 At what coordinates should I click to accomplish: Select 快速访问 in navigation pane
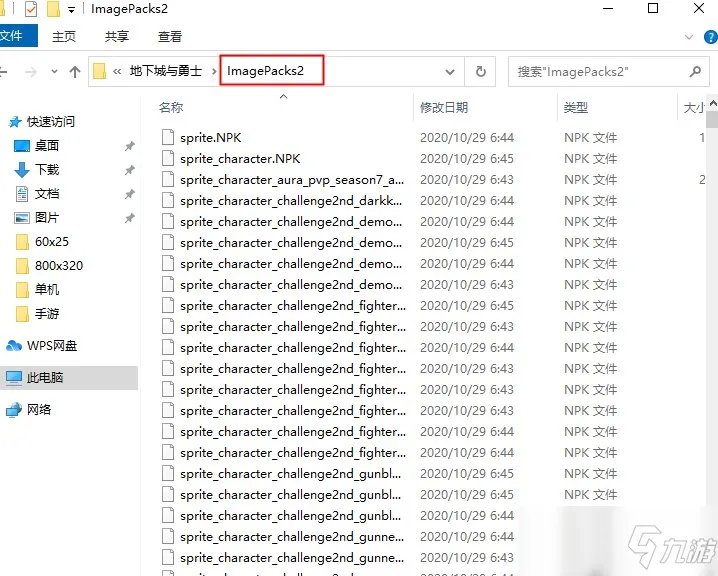(x=50, y=122)
